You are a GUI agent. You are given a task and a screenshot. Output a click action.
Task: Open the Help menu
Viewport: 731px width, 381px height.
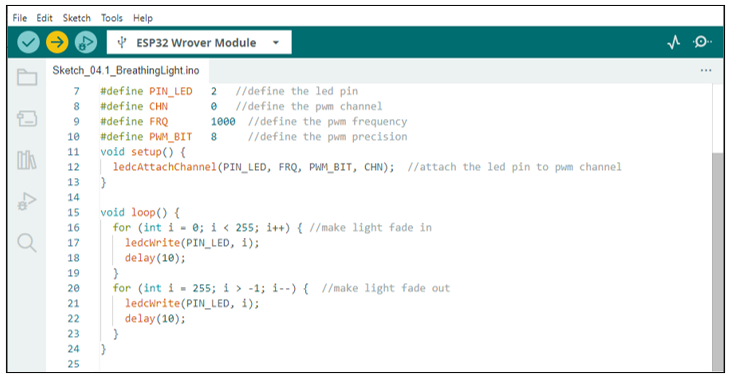[x=143, y=18]
